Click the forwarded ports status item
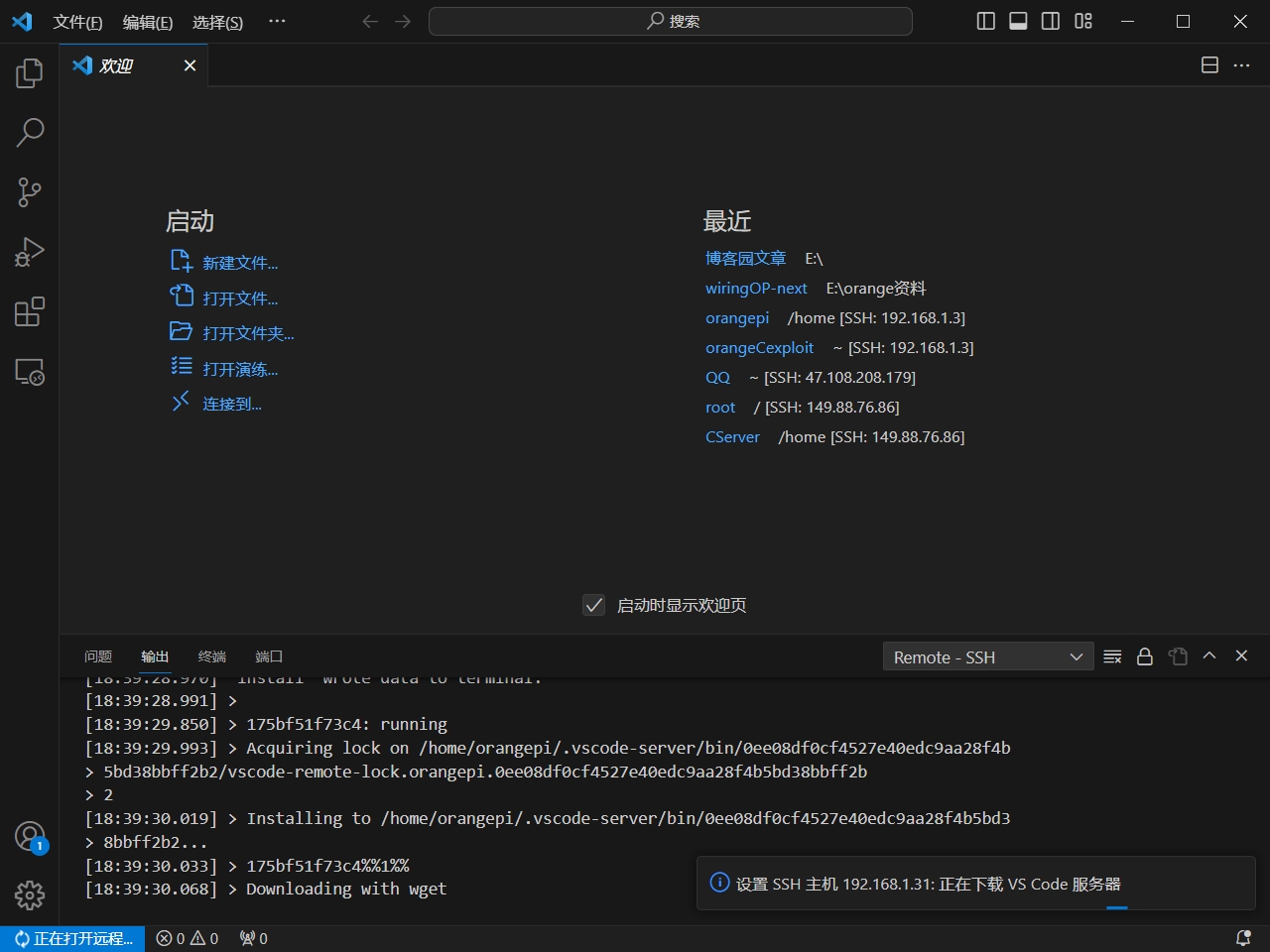Image resolution: width=1270 pixels, height=952 pixels. [254, 938]
